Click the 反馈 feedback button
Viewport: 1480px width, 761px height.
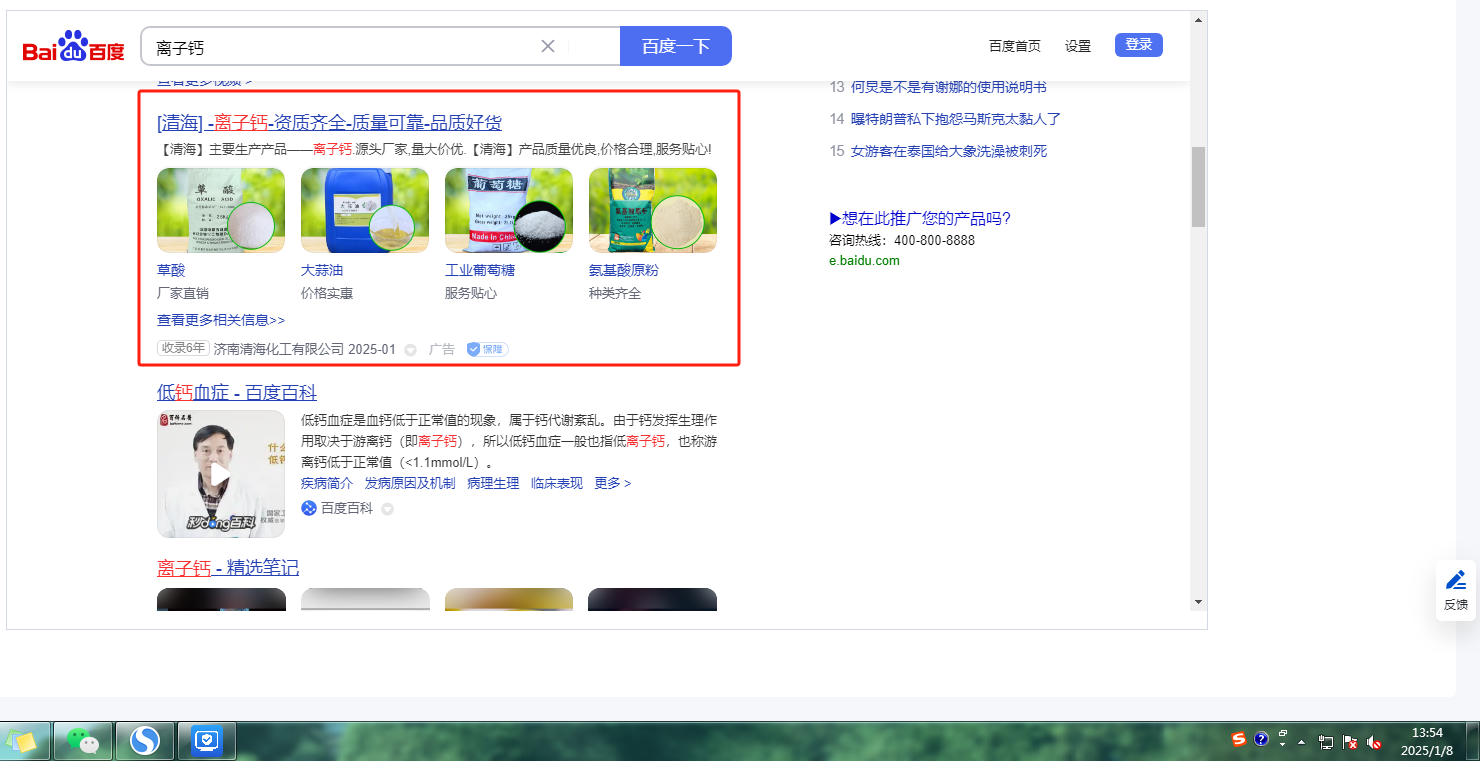(x=1456, y=590)
